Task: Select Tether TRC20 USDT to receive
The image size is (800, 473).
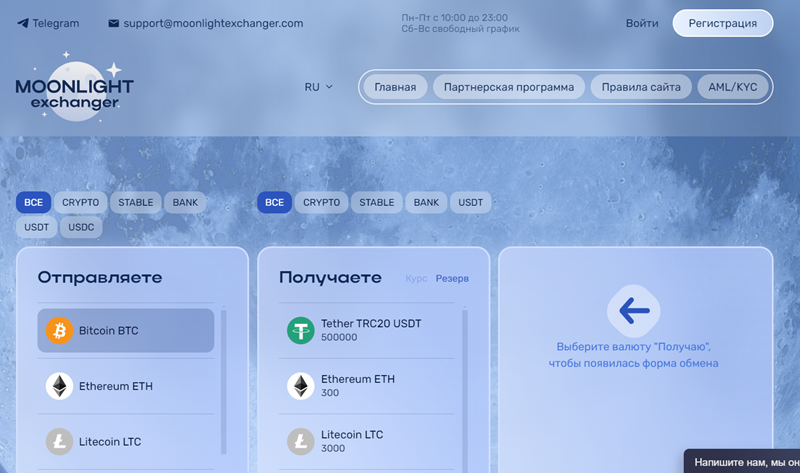Action: point(366,331)
